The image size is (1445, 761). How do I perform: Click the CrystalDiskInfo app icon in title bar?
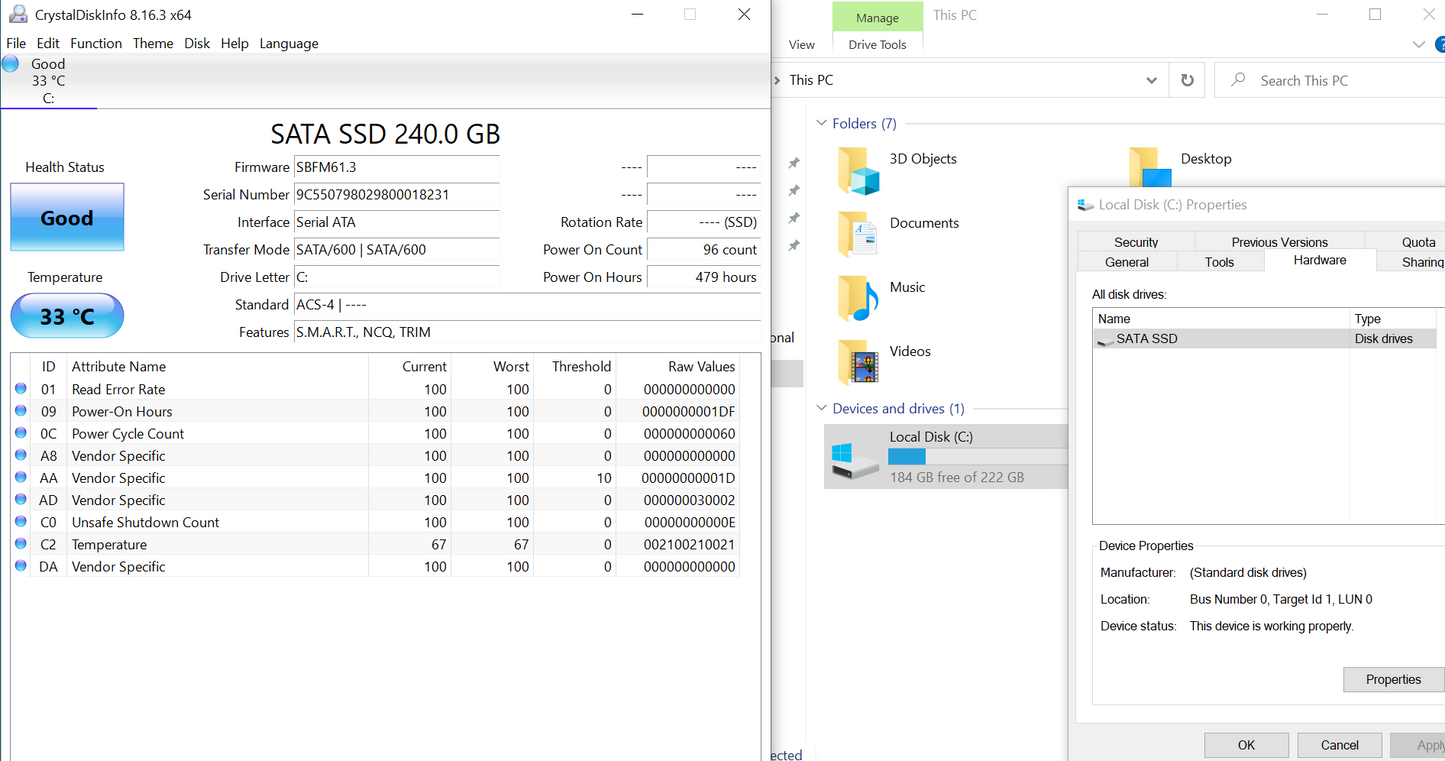[x=17, y=14]
